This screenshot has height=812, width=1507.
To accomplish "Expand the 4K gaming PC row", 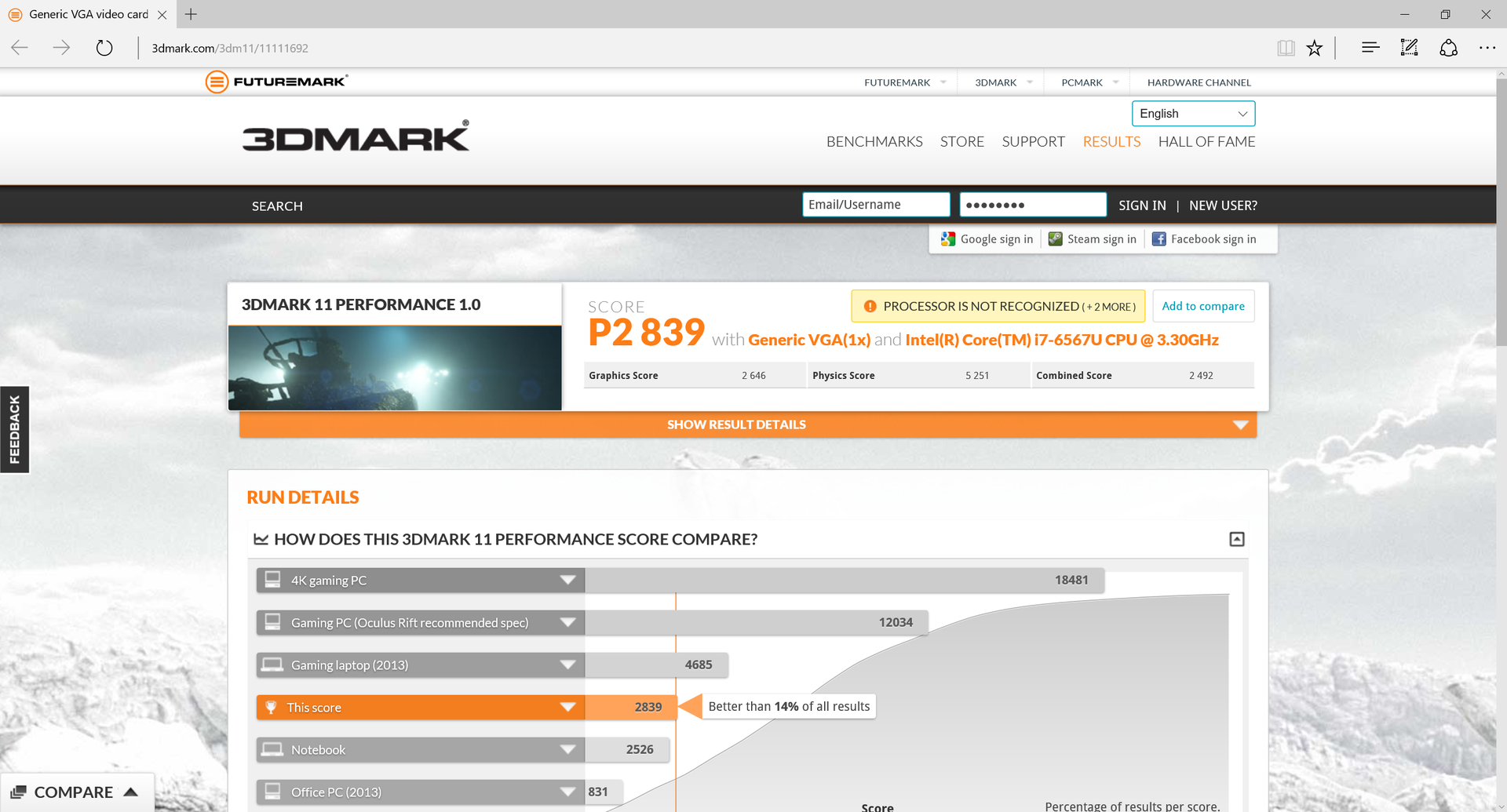I will (x=567, y=580).
